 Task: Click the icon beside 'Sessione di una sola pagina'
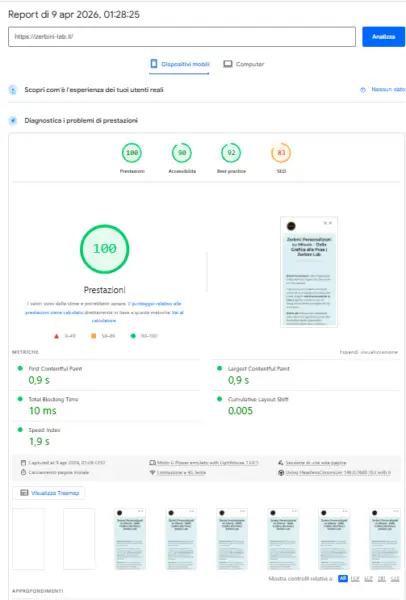(281, 463)
